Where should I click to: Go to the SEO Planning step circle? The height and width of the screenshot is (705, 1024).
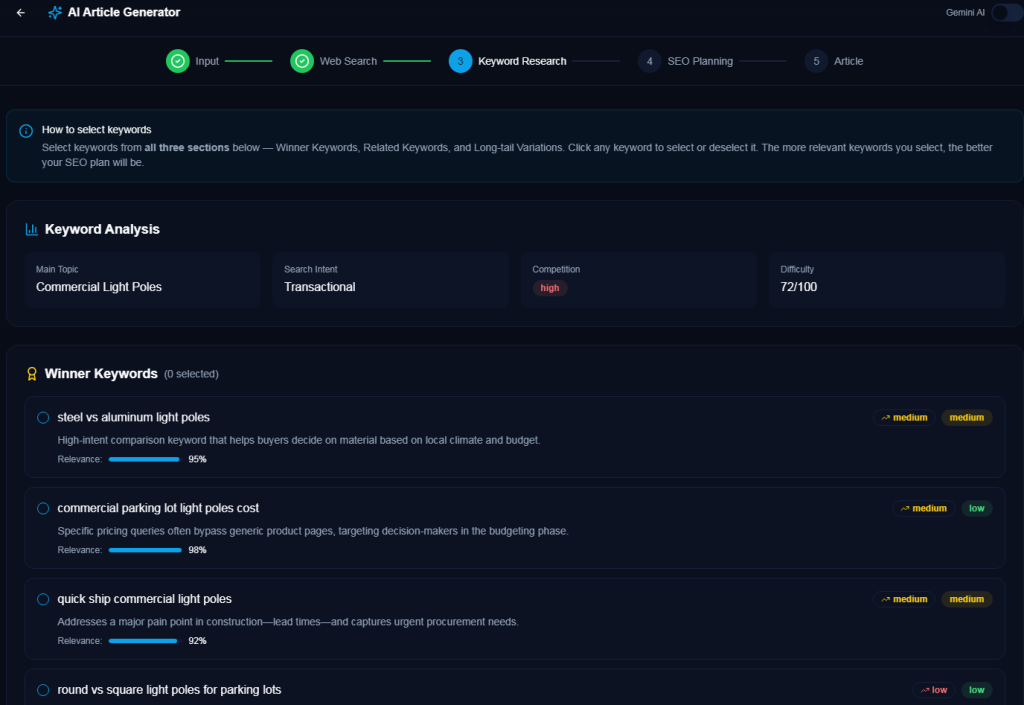[x=649, y=61]
